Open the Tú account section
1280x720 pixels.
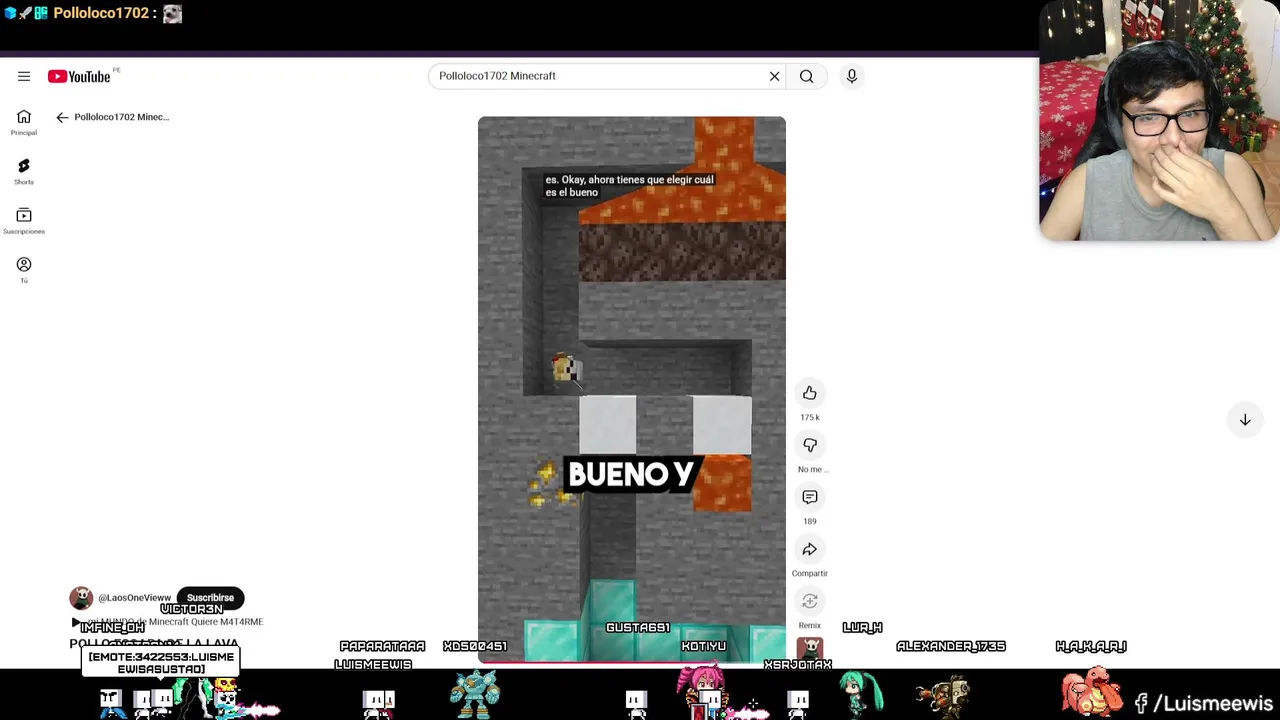(24, 270)
